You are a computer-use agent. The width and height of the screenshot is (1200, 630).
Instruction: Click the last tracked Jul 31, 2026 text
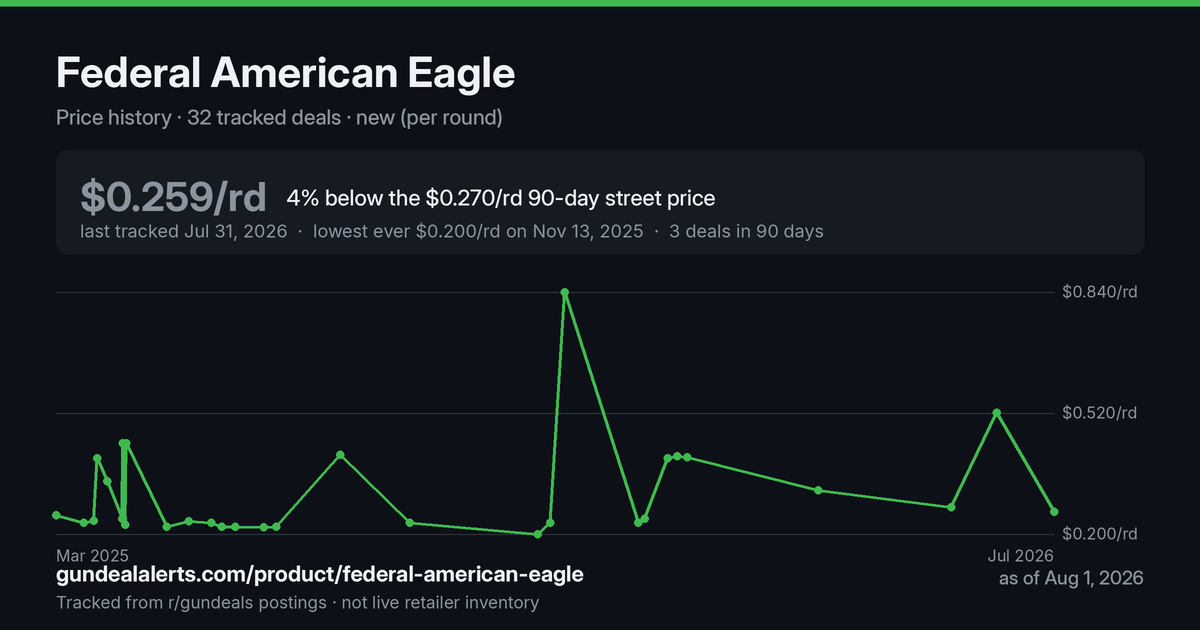[184, 231]
